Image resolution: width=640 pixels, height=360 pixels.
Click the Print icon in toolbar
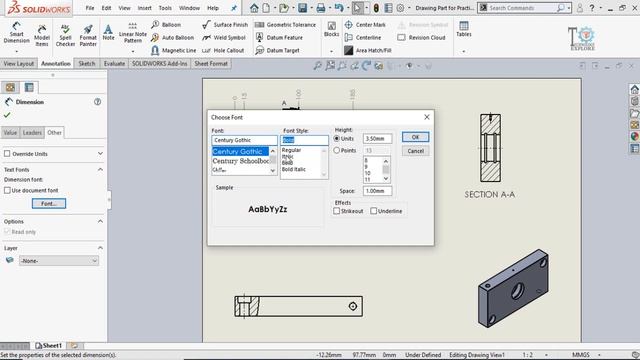pyautogui.click(x=321, y=8)
